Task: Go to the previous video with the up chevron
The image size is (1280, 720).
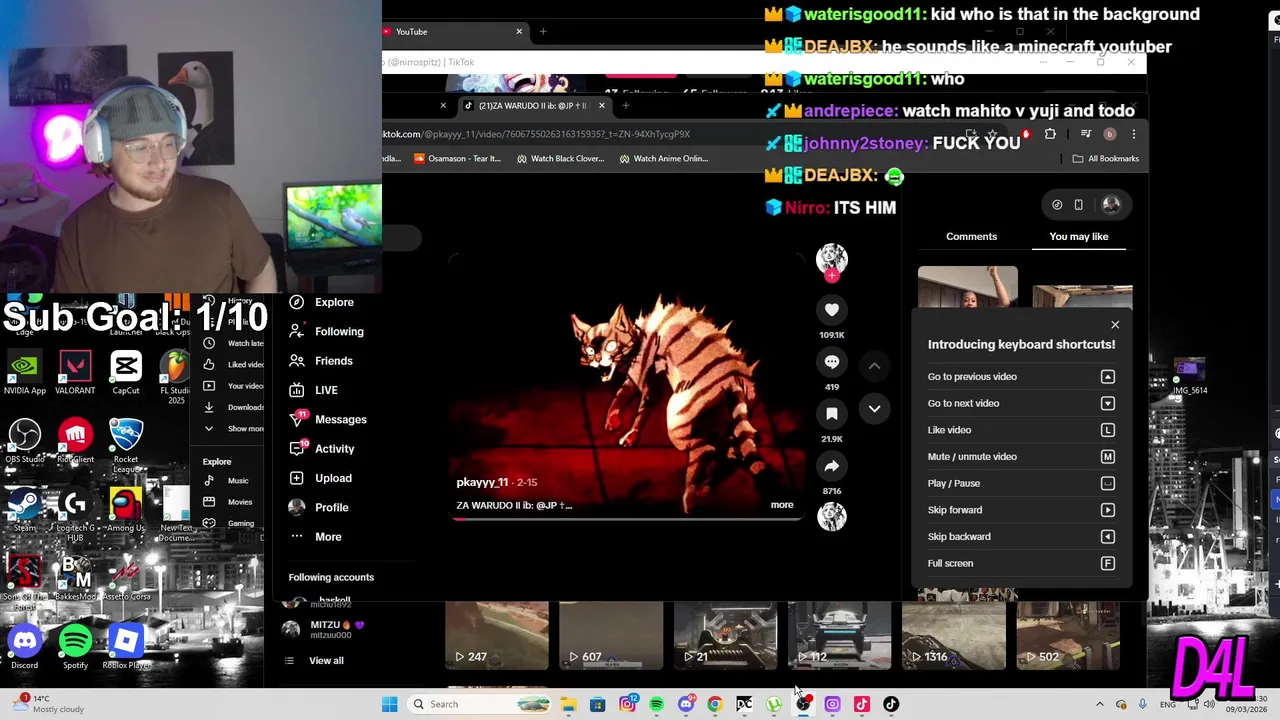Action: click(874, 366)
